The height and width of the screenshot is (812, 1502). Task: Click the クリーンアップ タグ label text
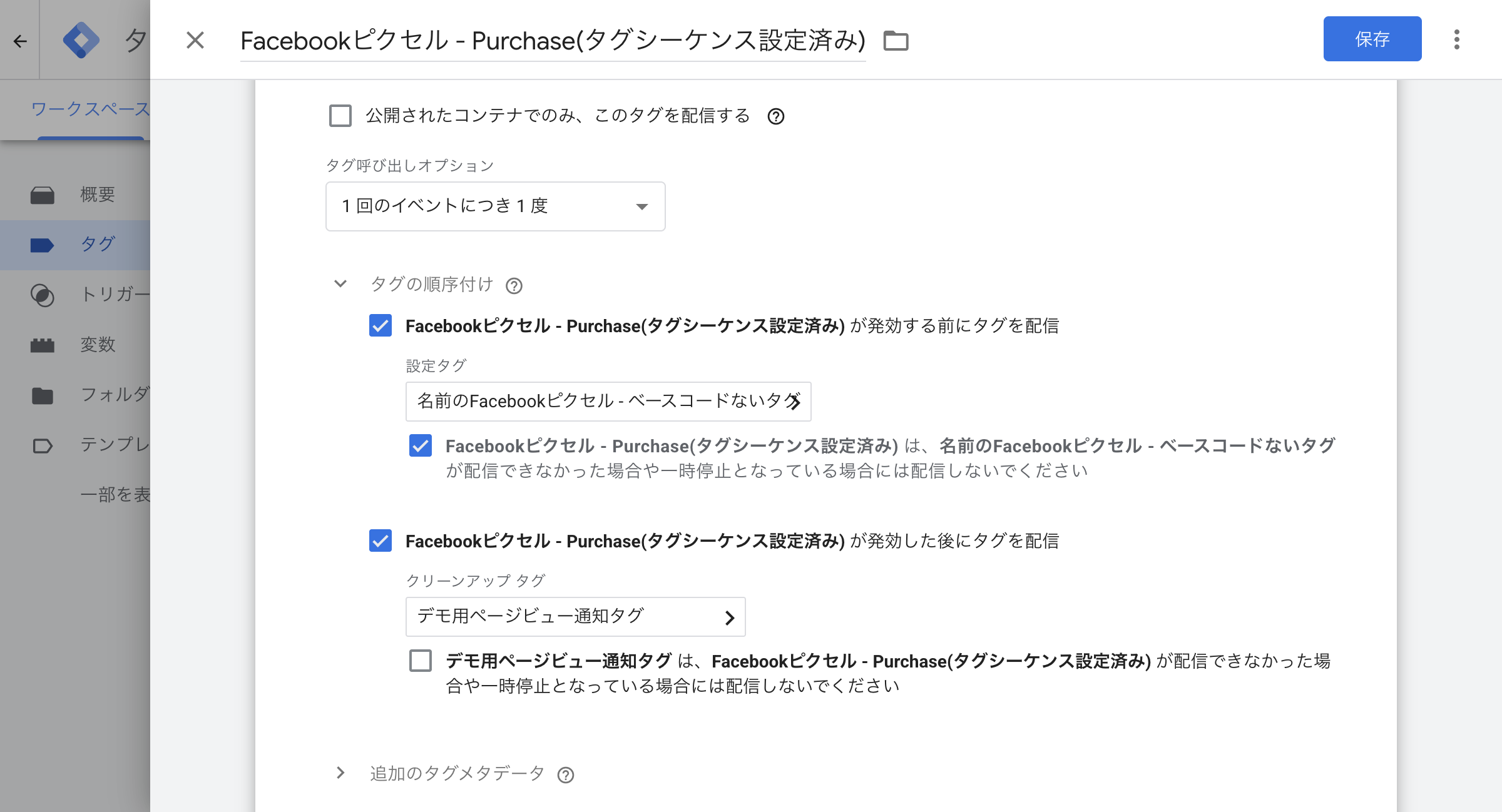point(476,581)
